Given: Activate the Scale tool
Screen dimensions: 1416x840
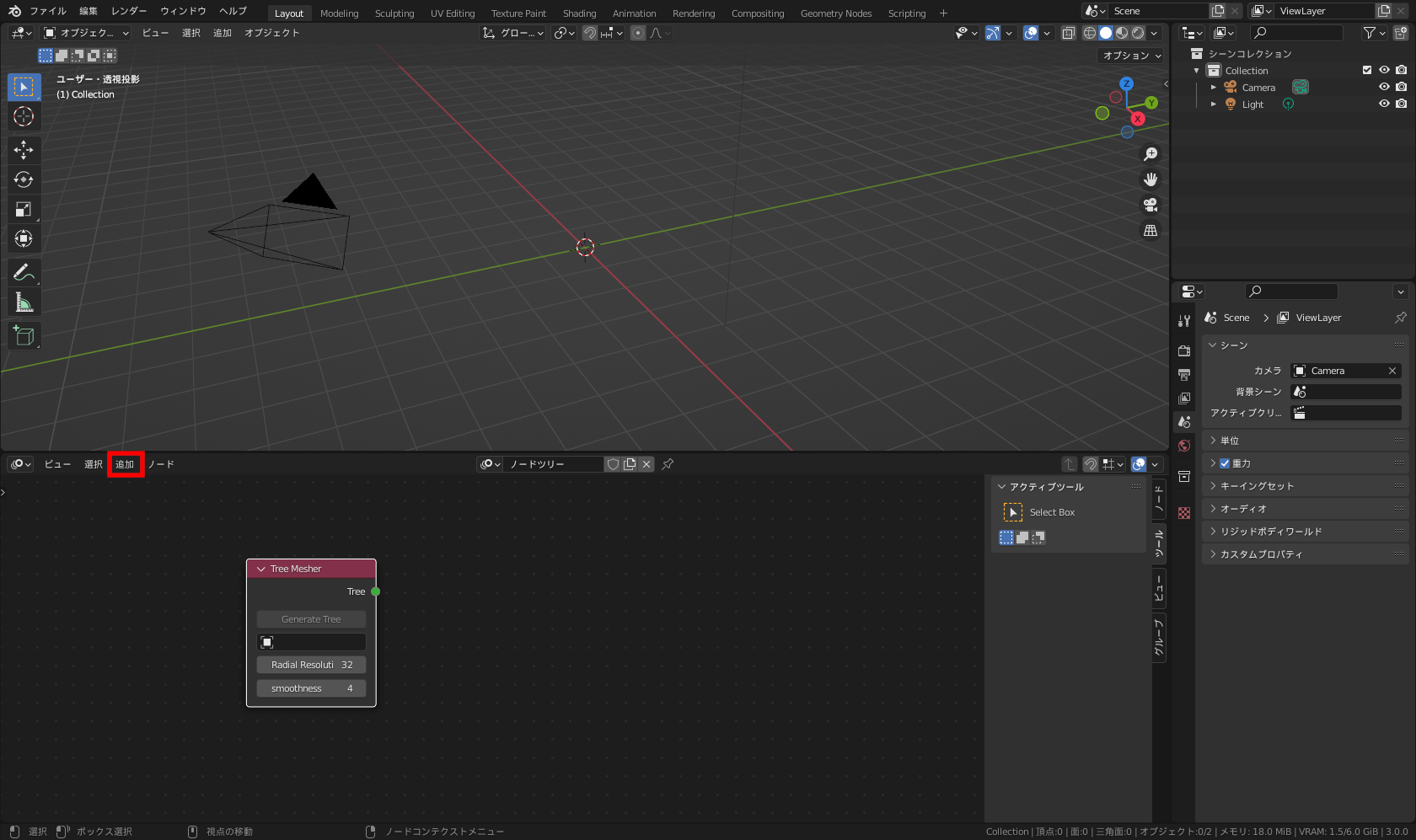Looking at the screenshot, I should click(x=24, y=209).
